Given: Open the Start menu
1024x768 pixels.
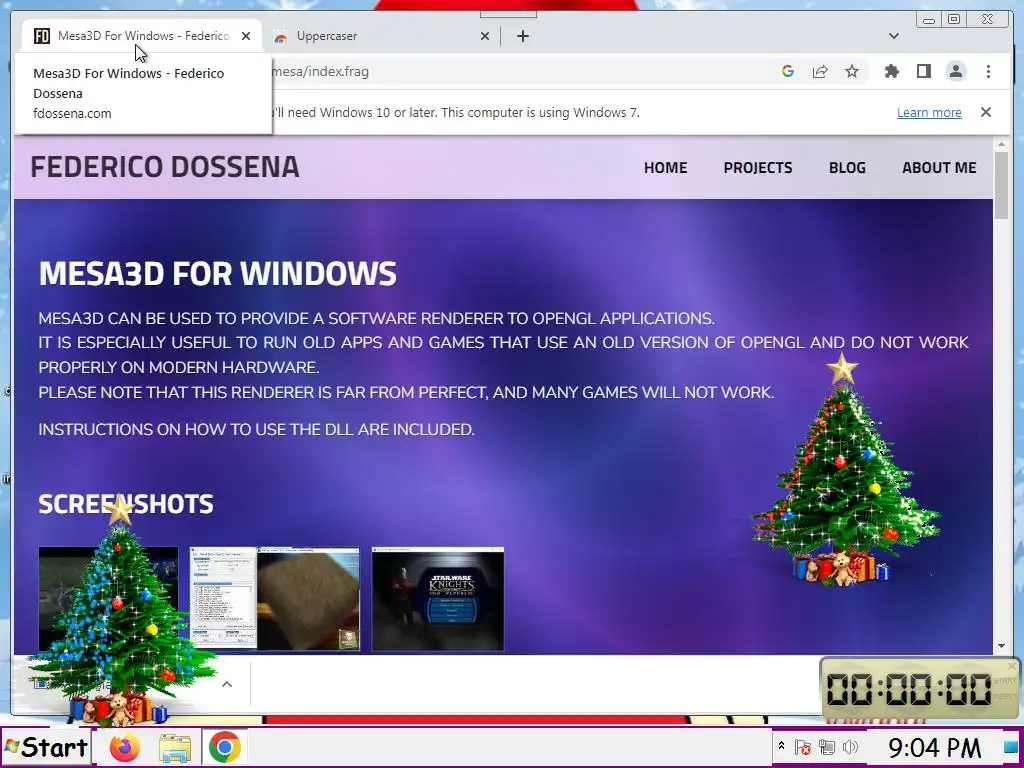Looking at the screenshot, I should (x=46, y=747).
